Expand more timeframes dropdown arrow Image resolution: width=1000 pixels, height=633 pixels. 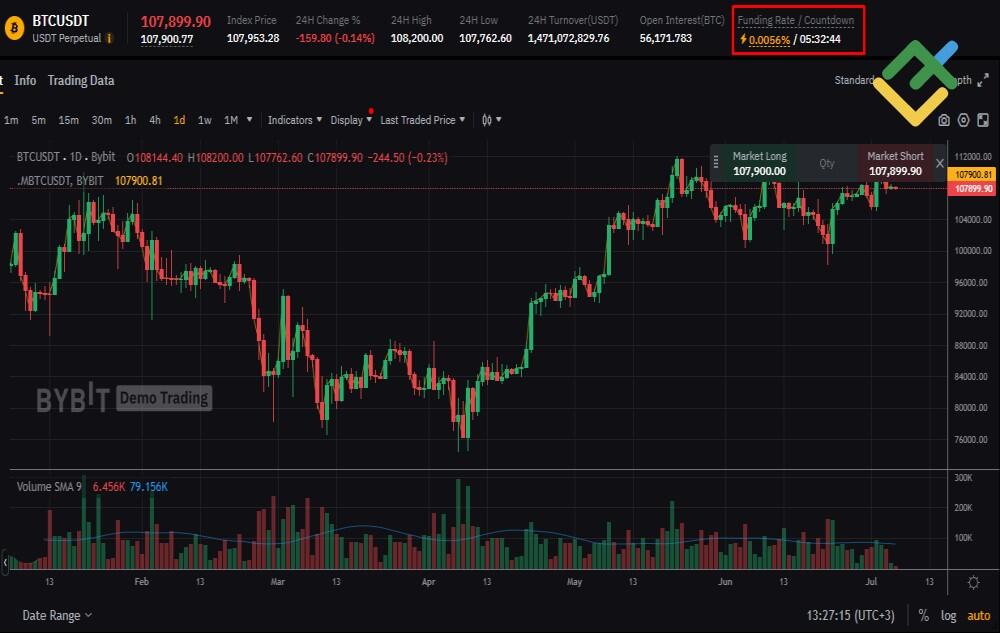coord(249,119)
